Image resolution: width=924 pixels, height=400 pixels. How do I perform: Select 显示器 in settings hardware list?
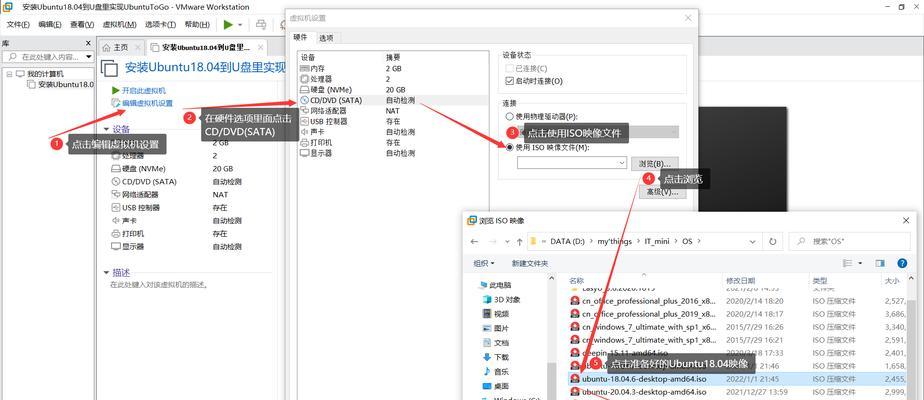[393, 153]
